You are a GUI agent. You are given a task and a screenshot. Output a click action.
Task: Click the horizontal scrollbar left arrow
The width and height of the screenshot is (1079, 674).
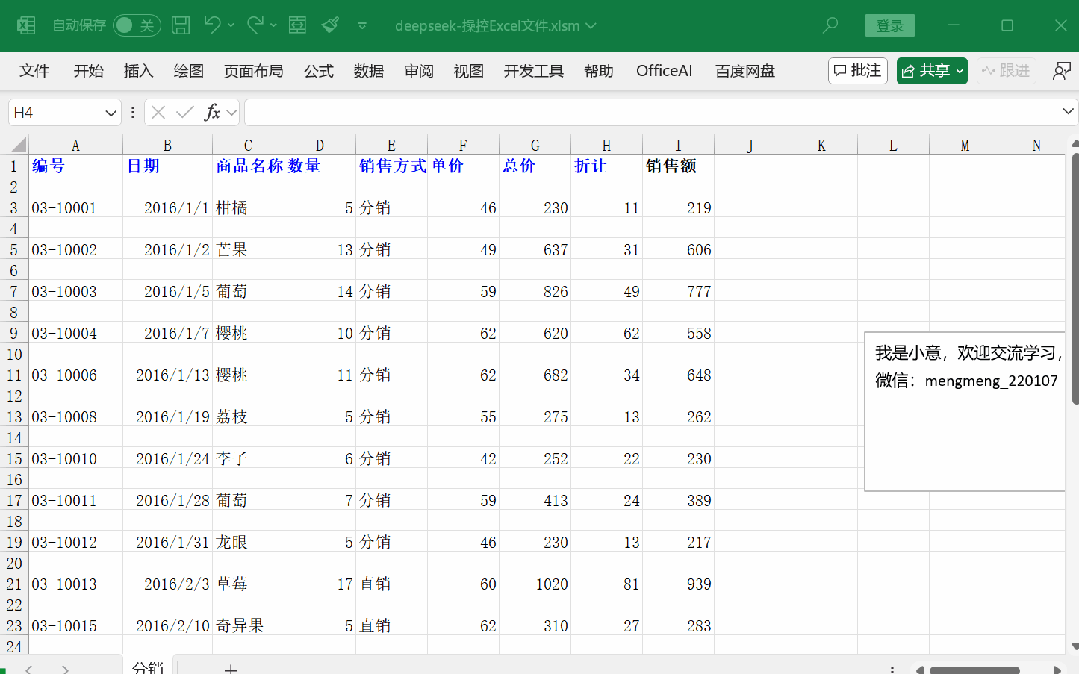click(x=919, y=670)
